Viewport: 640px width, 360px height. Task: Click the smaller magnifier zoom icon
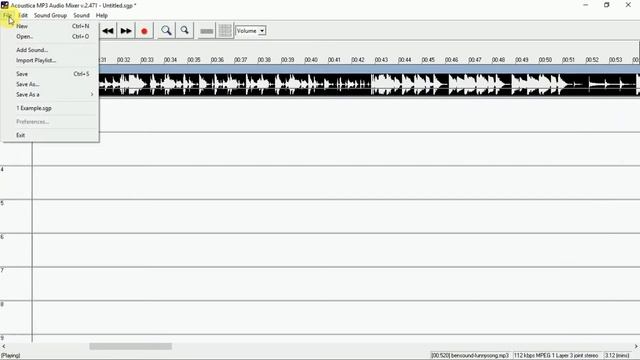coord(184,31)
